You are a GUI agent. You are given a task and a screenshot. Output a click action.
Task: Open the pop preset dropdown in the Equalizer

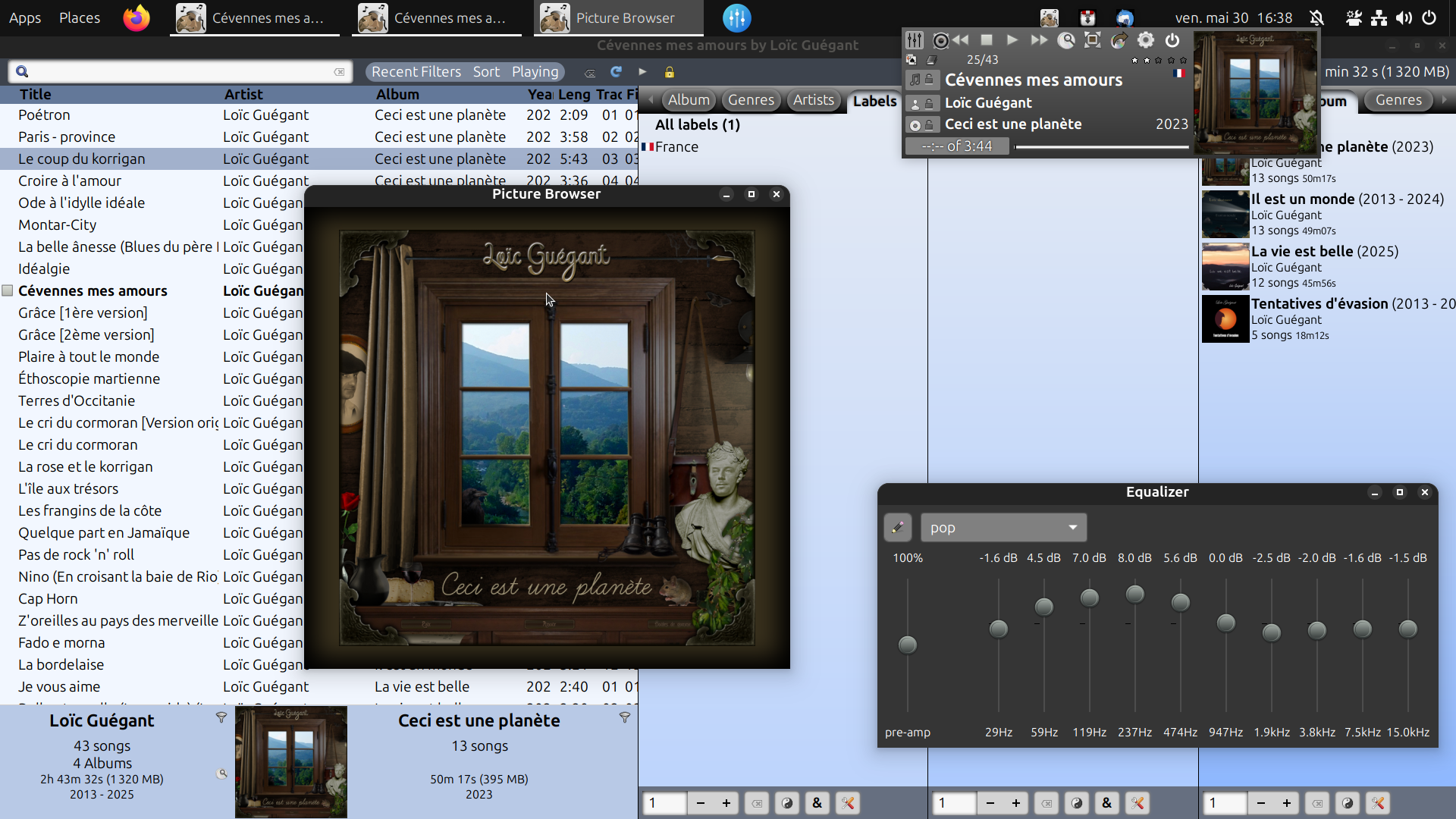[1003, 528]
